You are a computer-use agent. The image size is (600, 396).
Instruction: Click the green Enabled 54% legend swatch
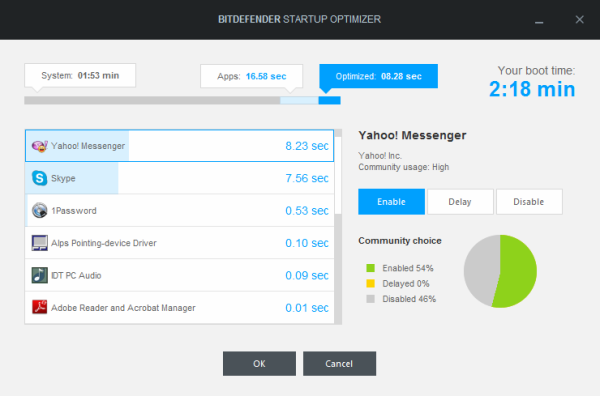pyautogui.click(x=370, y=268)
